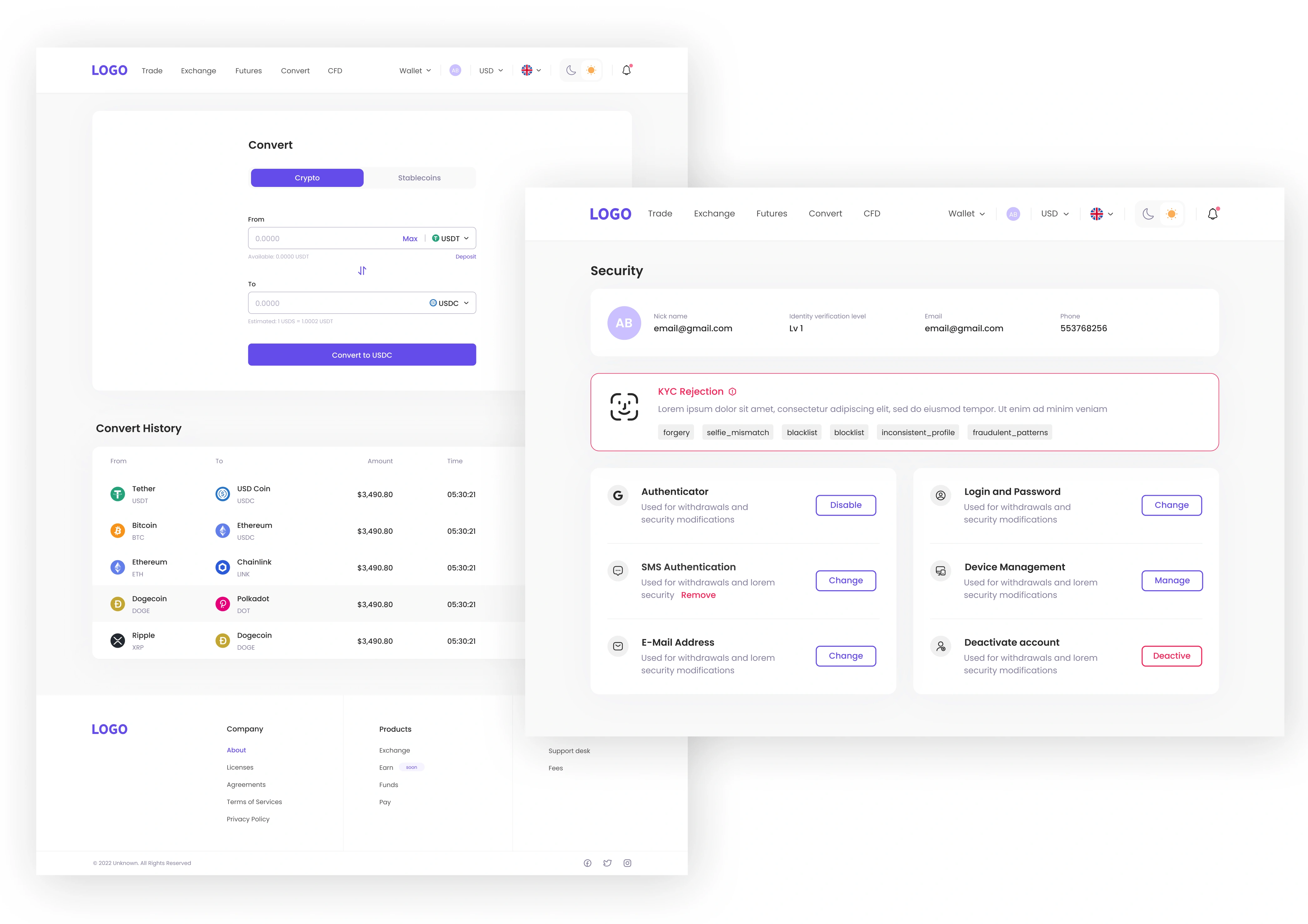This screenshot has height=924, width=1308.
Task: Click the Deposit link on Convert screen
Action: [x=466, y=257]
